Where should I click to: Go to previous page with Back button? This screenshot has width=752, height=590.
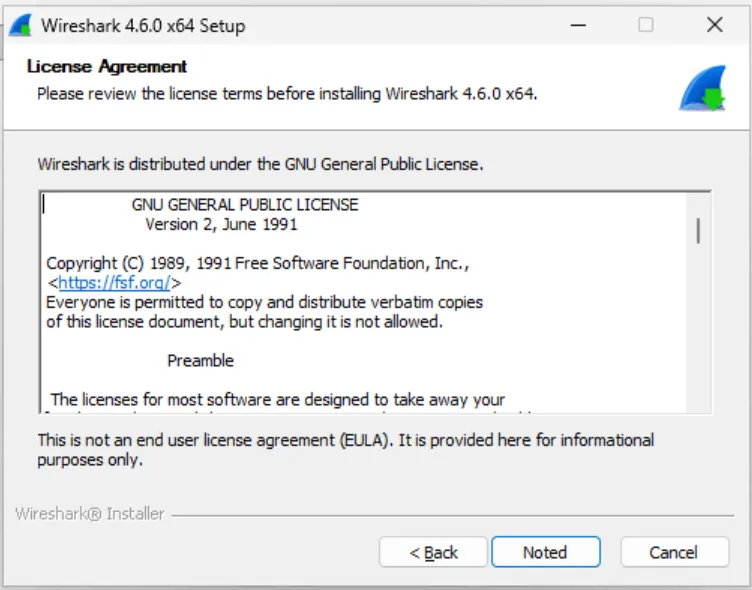[x=434, y=552]
